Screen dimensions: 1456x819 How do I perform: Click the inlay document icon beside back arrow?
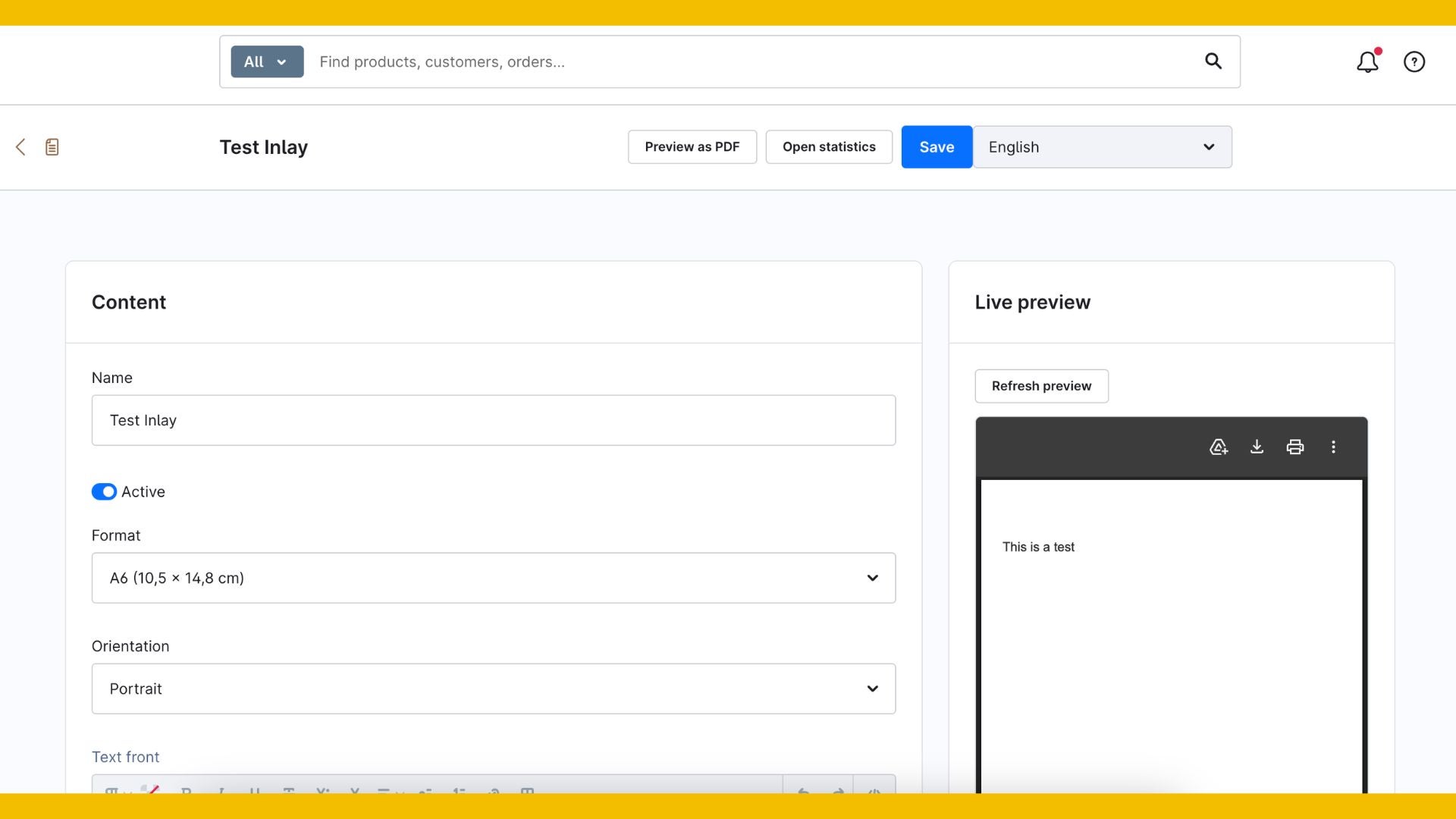tap(52, 147)
